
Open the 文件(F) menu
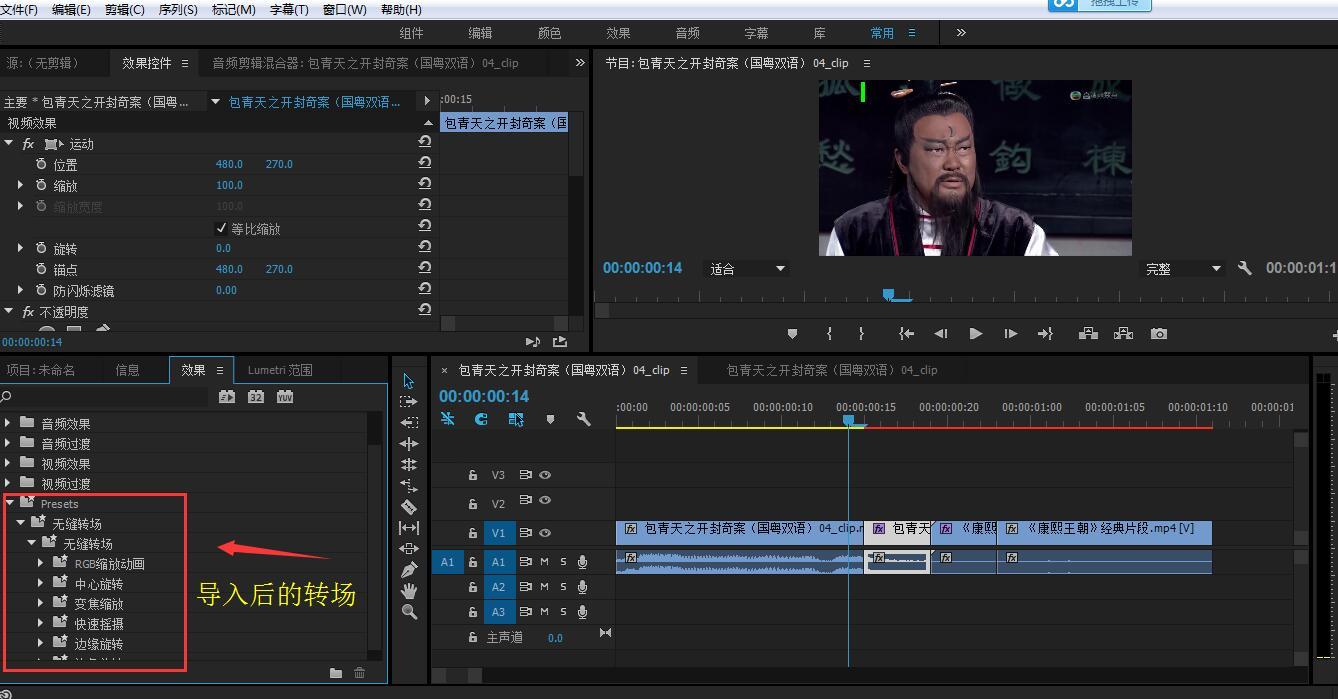point(19,9)
